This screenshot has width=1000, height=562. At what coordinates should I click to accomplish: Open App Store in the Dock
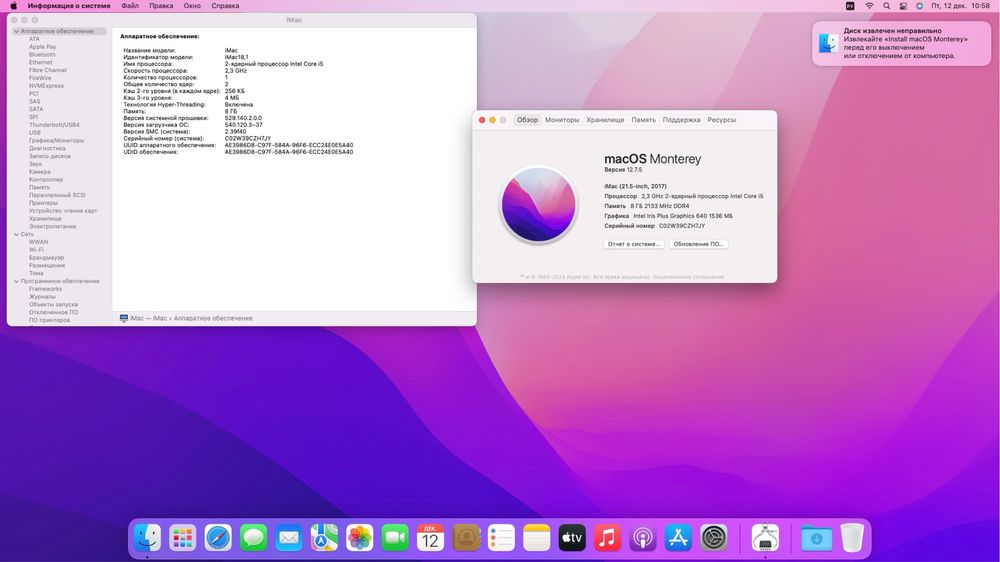coord(678,538)
